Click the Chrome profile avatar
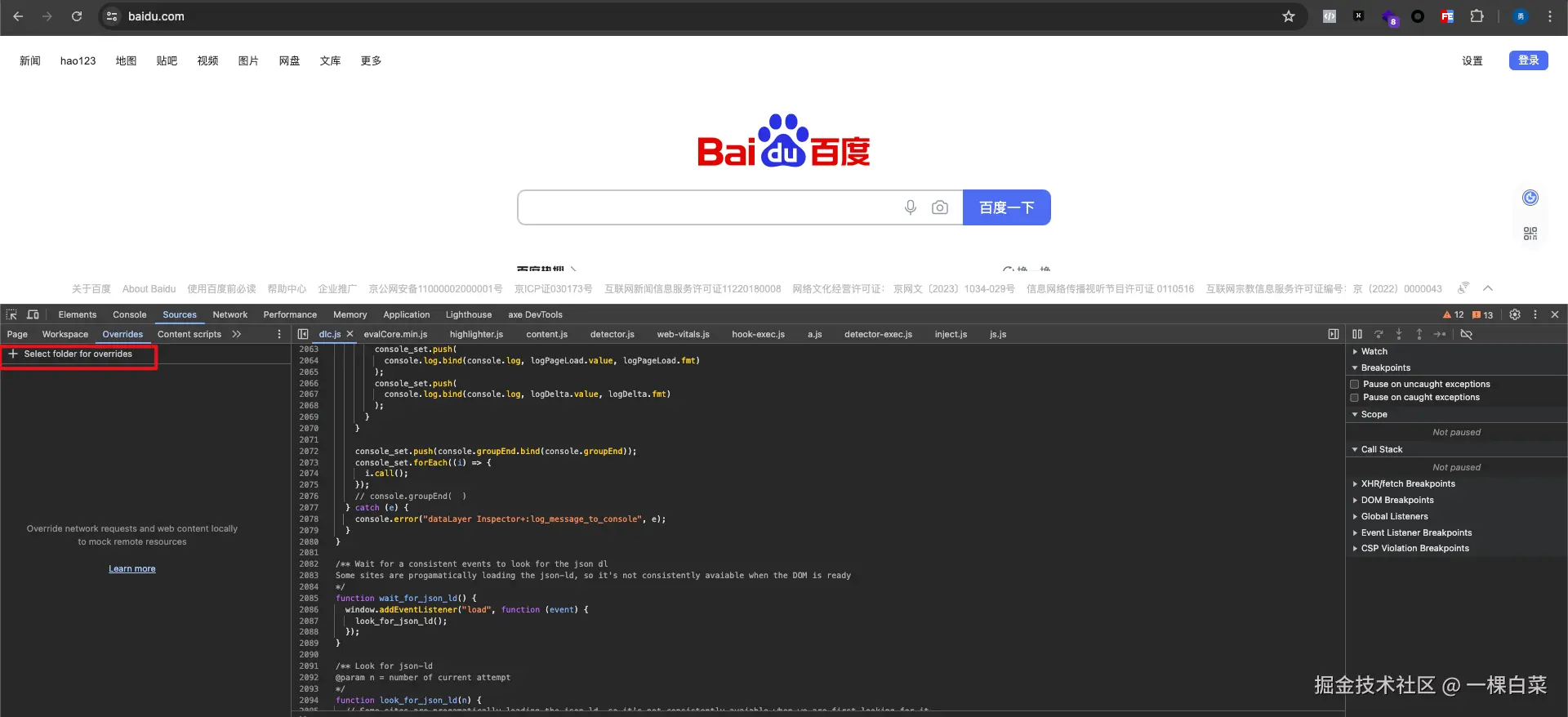The width and height of the screenshot is (1568, 717). [1521, 16]
